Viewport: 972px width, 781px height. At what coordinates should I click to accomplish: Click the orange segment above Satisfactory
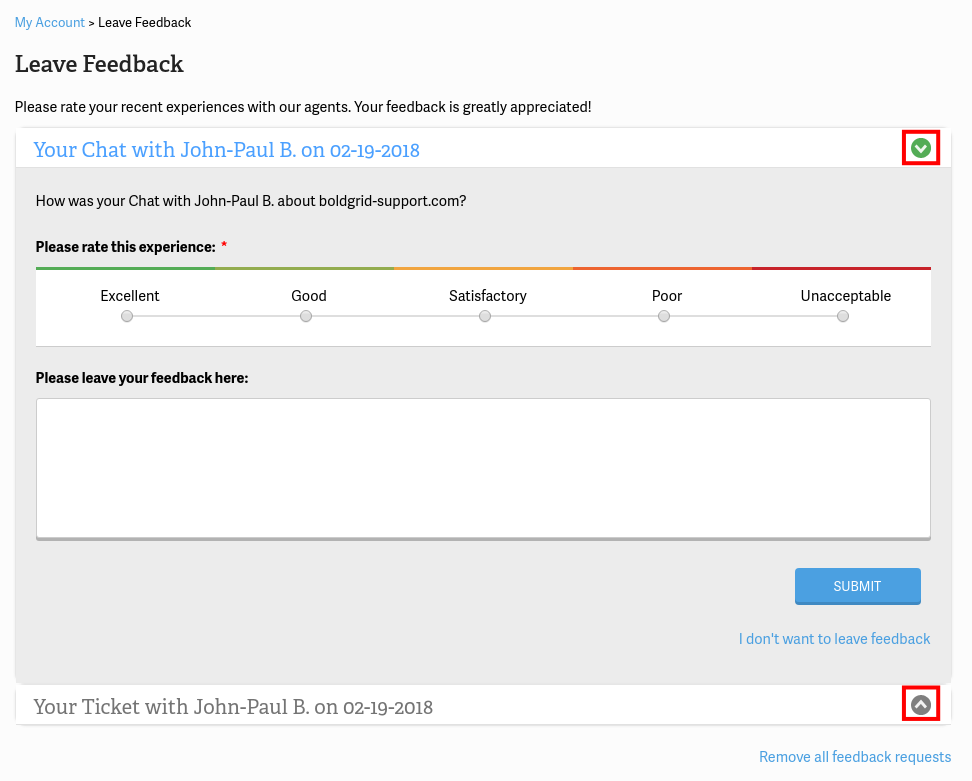(x=483, y=268)
